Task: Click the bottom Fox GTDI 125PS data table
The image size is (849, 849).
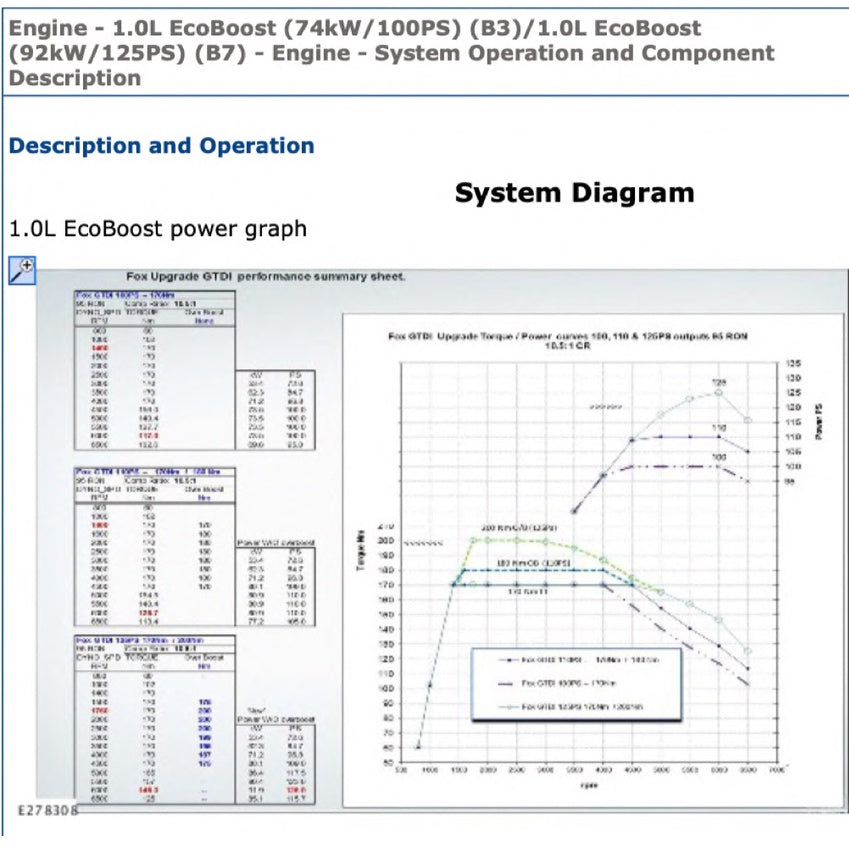Action: [155, 718]
